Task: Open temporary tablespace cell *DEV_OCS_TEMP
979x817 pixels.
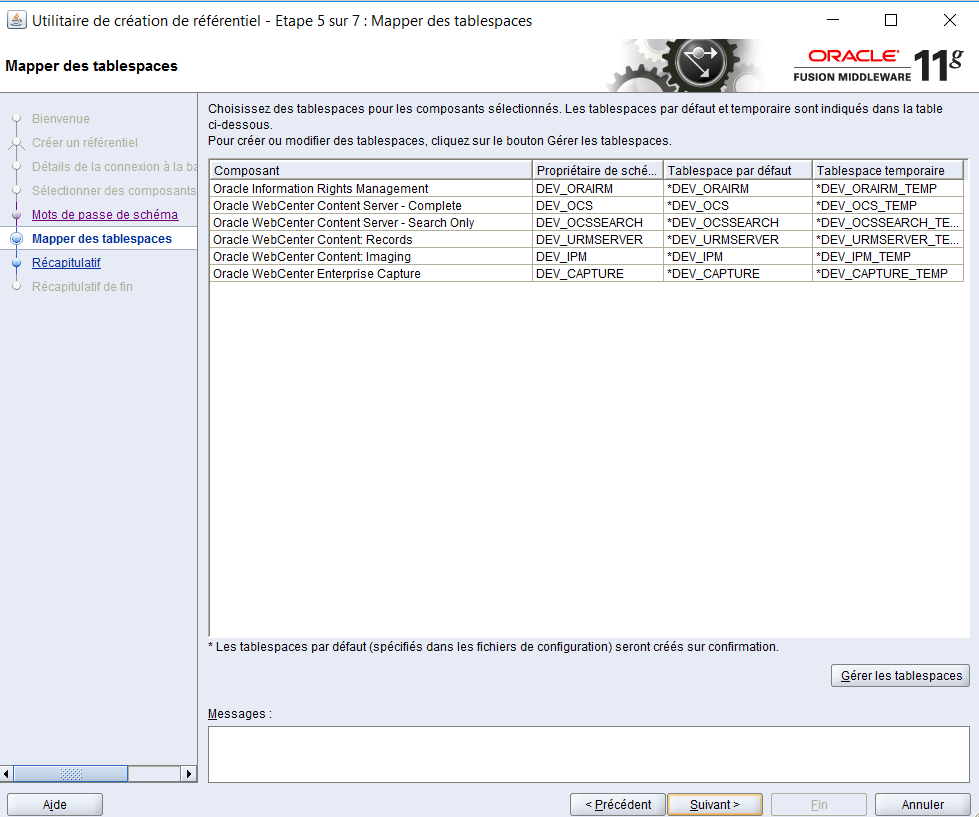Action: click(x=887, y=206)
